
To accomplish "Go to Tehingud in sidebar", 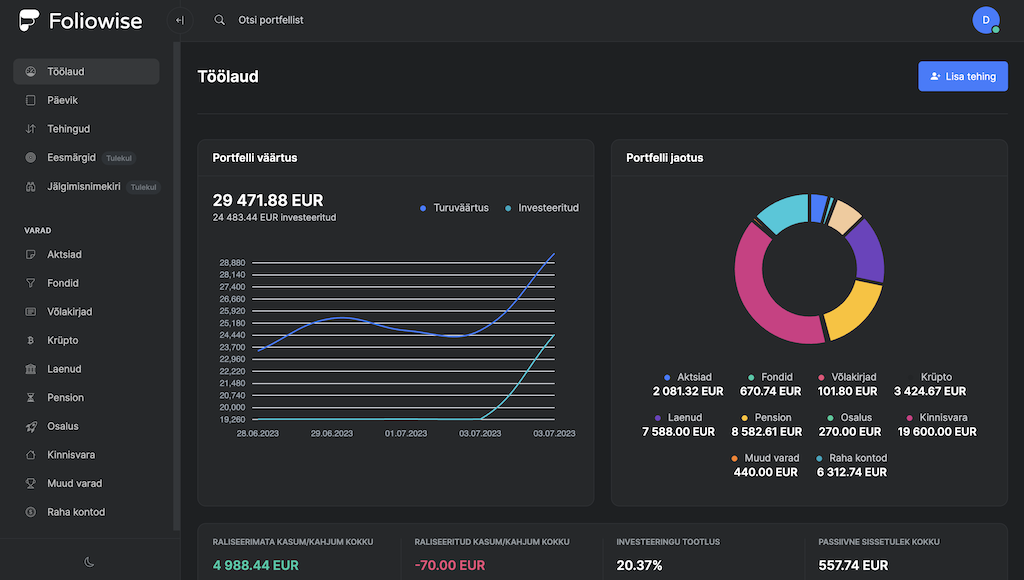I will [x=68, y=129].
